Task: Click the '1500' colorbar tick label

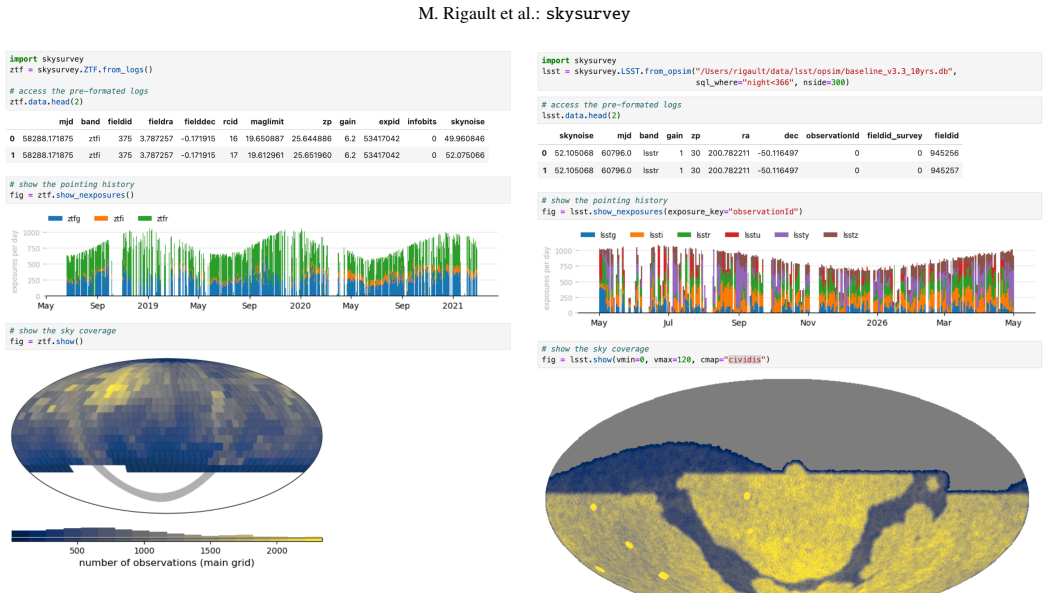Action: click(210, 551)
